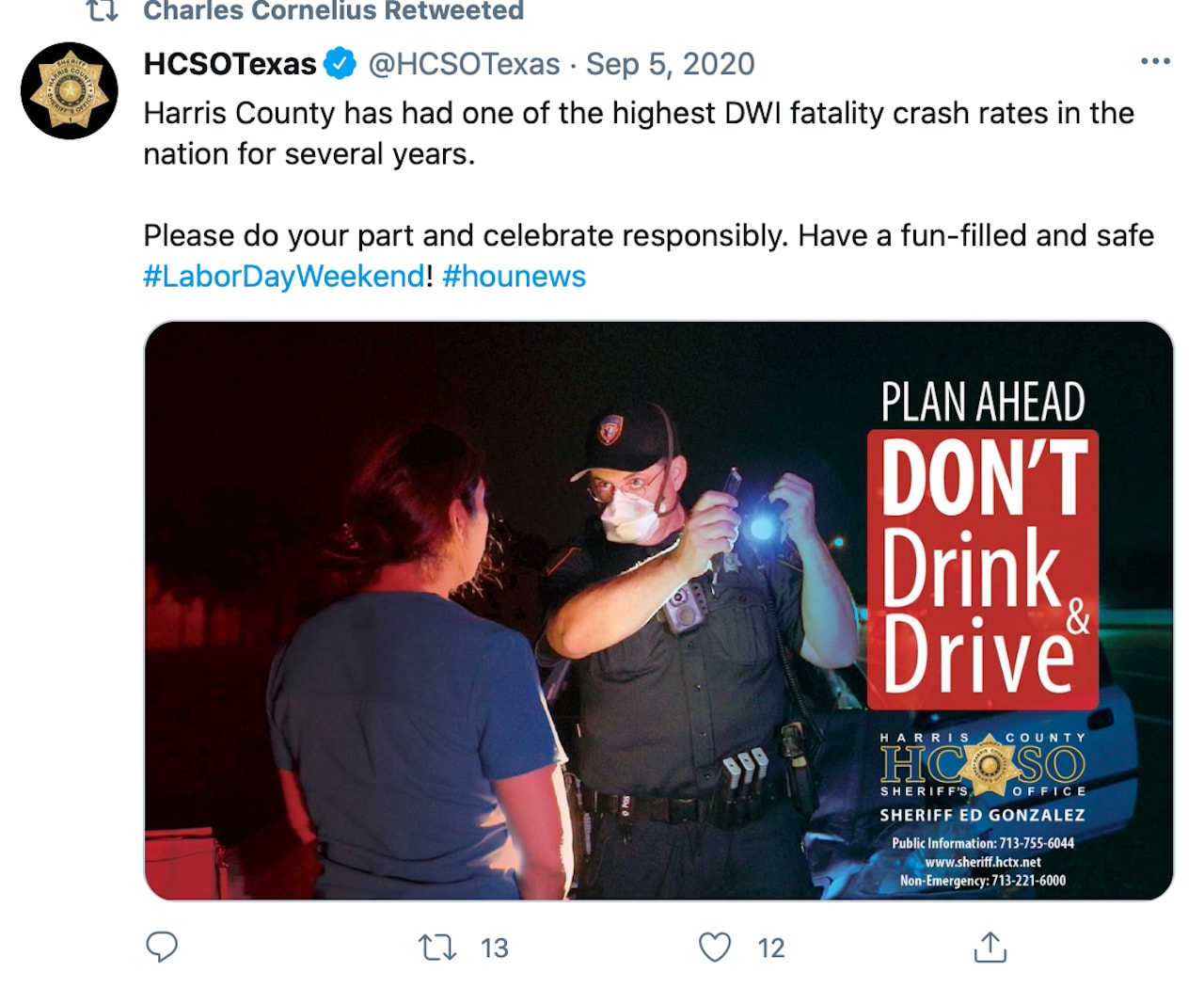This screenshot has width=1204, height=988.
Task: Open the share tweet icon
Action: point(990,947)
